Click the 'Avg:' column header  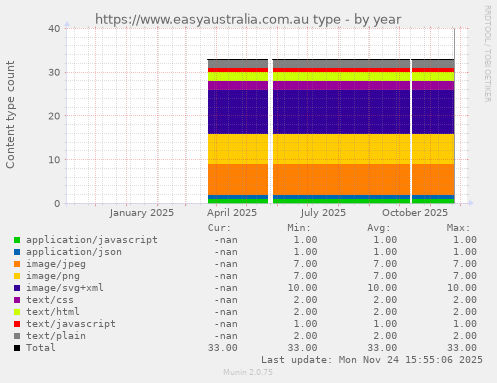pos(379,228)
